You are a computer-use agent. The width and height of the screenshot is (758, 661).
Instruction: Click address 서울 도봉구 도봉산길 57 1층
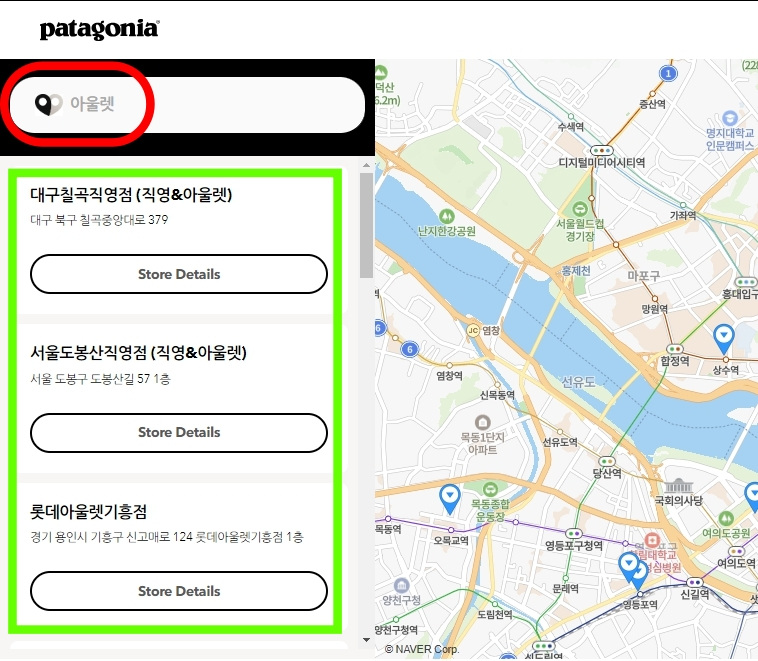(x=100, y=379)
